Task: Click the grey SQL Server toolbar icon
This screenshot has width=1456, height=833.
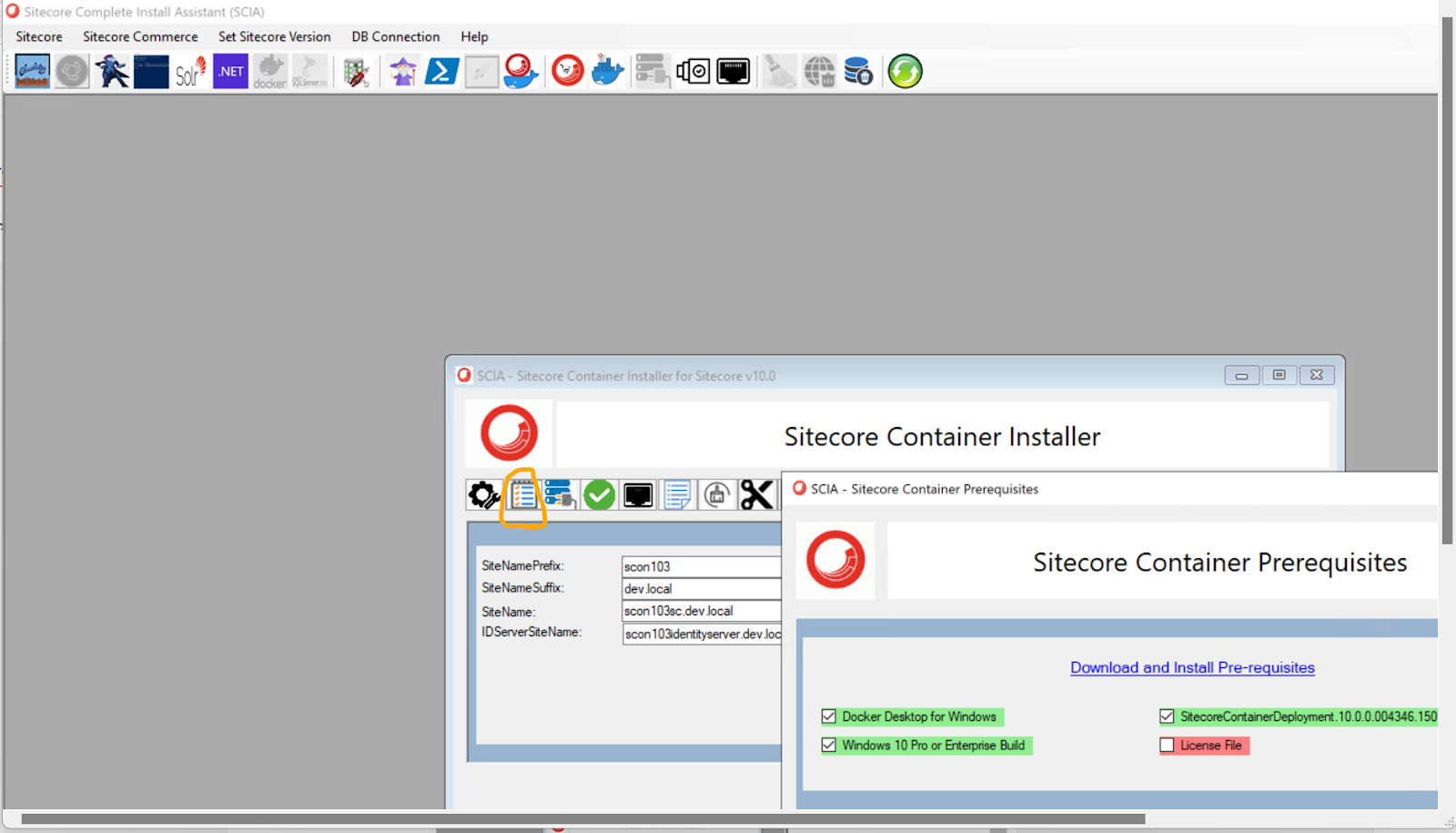Action: (x=309, y=71)
